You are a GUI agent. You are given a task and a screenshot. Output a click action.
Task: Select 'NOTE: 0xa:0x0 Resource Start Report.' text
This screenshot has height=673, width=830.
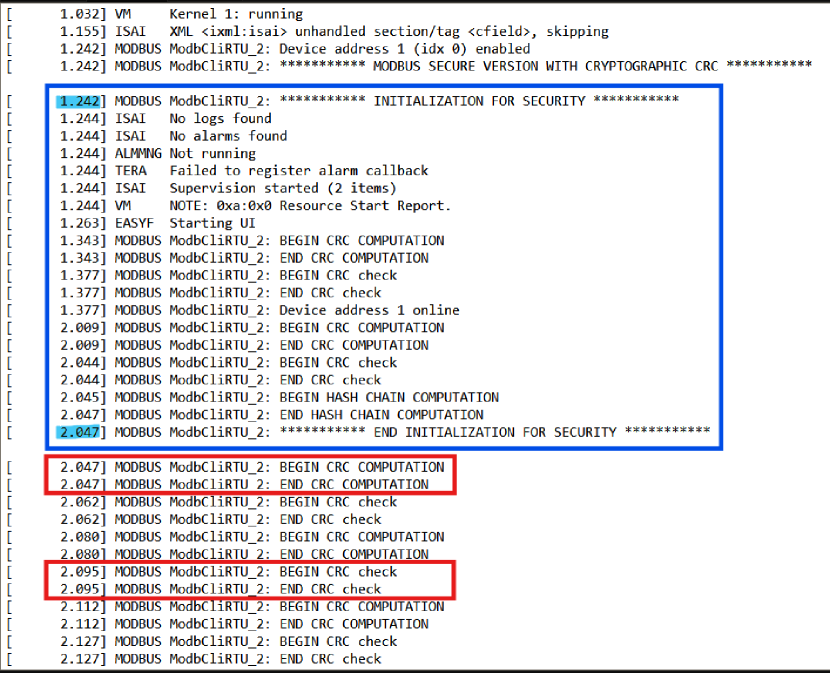coord(310,206)
